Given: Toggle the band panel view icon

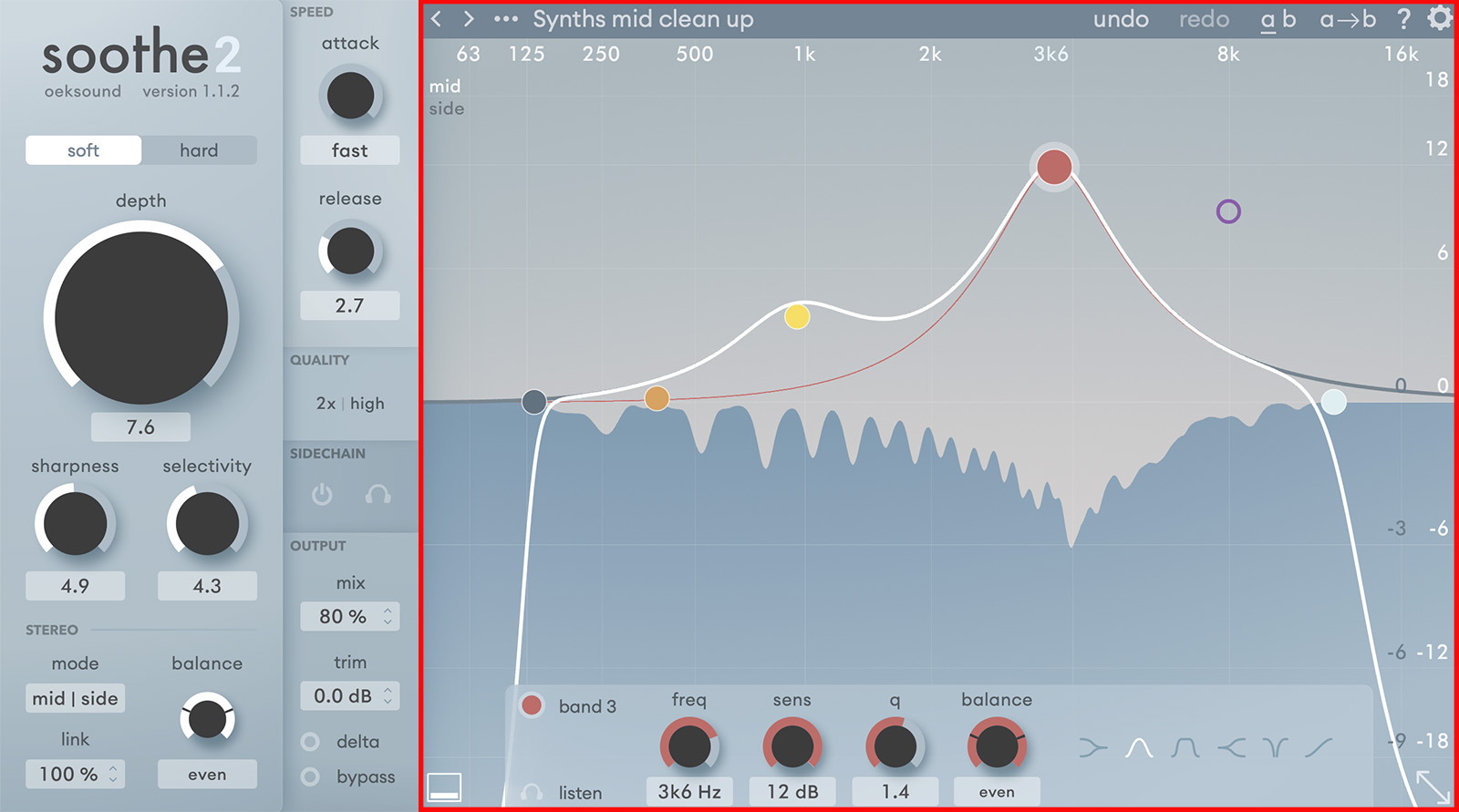Looking at the screenshot, I should point(444,787).
